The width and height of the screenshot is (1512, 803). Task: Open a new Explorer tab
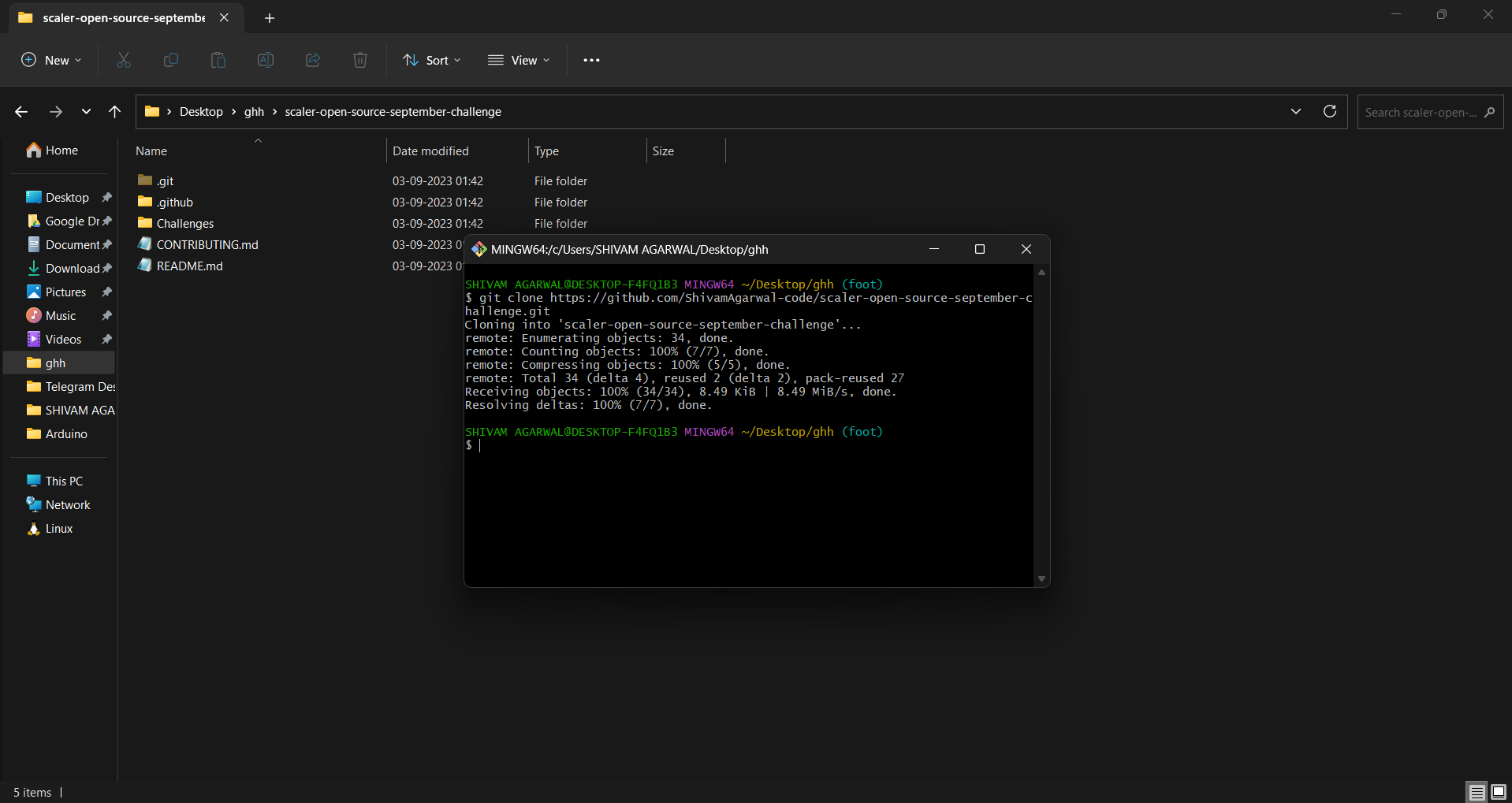click(270, 17)
